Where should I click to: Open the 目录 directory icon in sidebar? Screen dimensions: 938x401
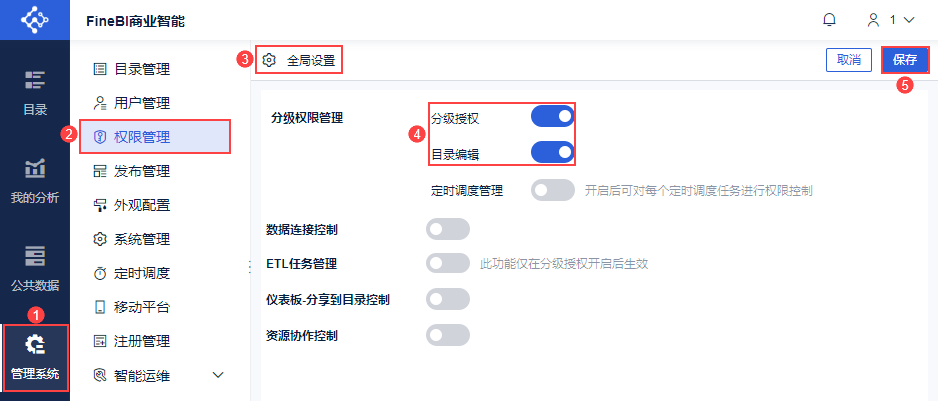tap(35, 80)
